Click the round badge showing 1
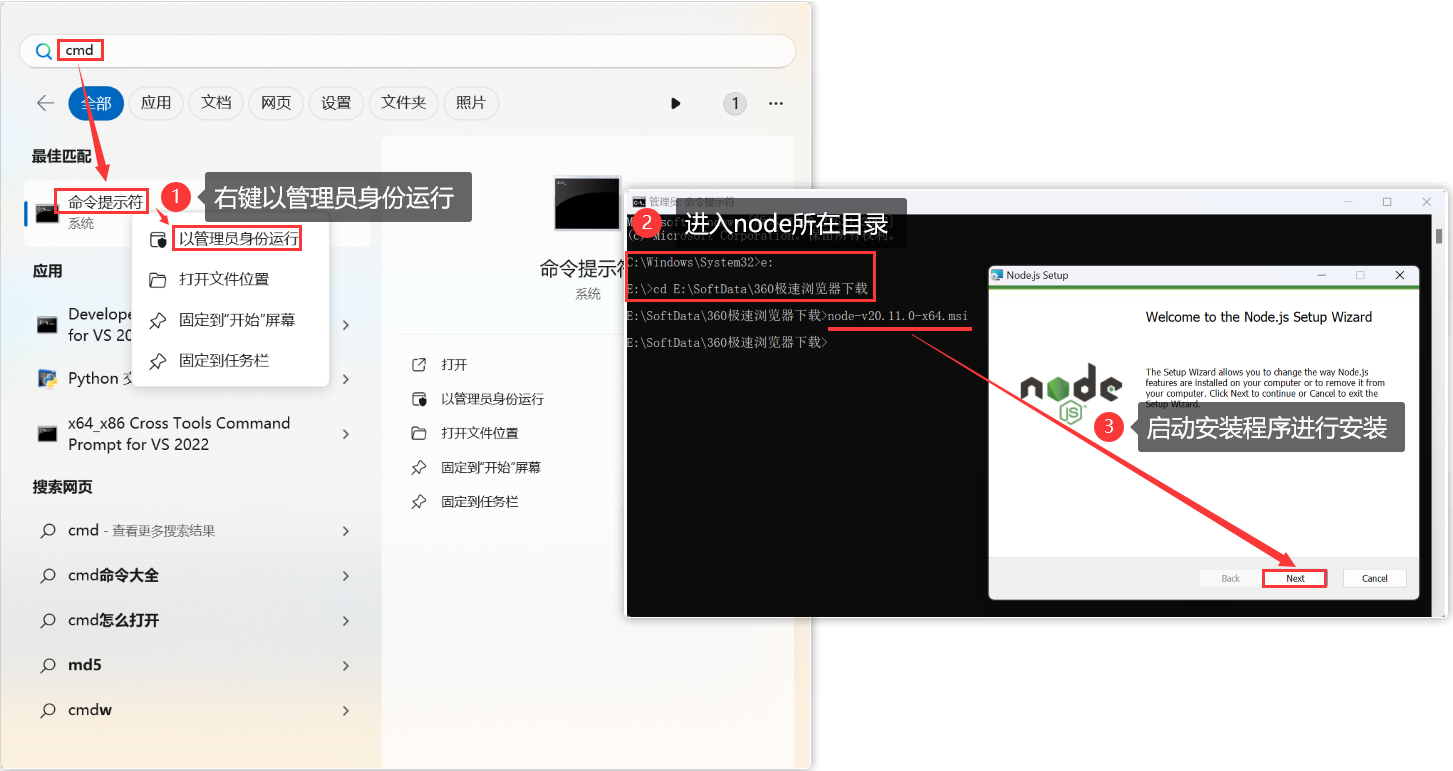The height and width of the screenshot is (771, 1453). pyautogui.click(x=735, y=103)
